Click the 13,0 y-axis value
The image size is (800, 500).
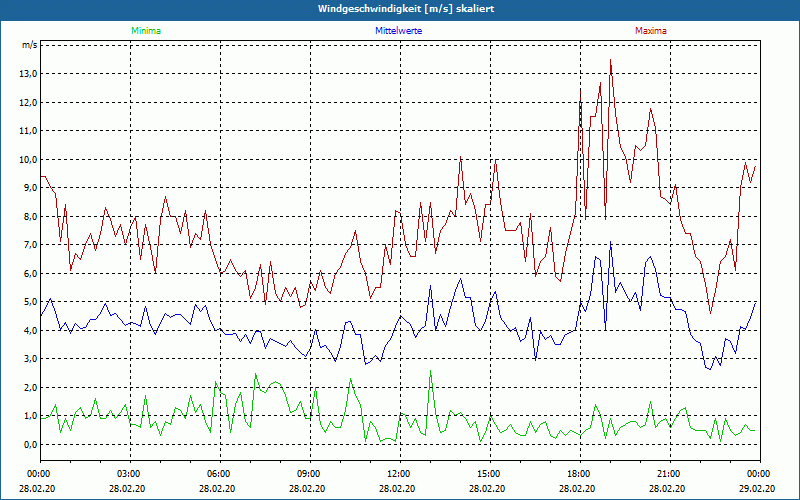point(30,73)
